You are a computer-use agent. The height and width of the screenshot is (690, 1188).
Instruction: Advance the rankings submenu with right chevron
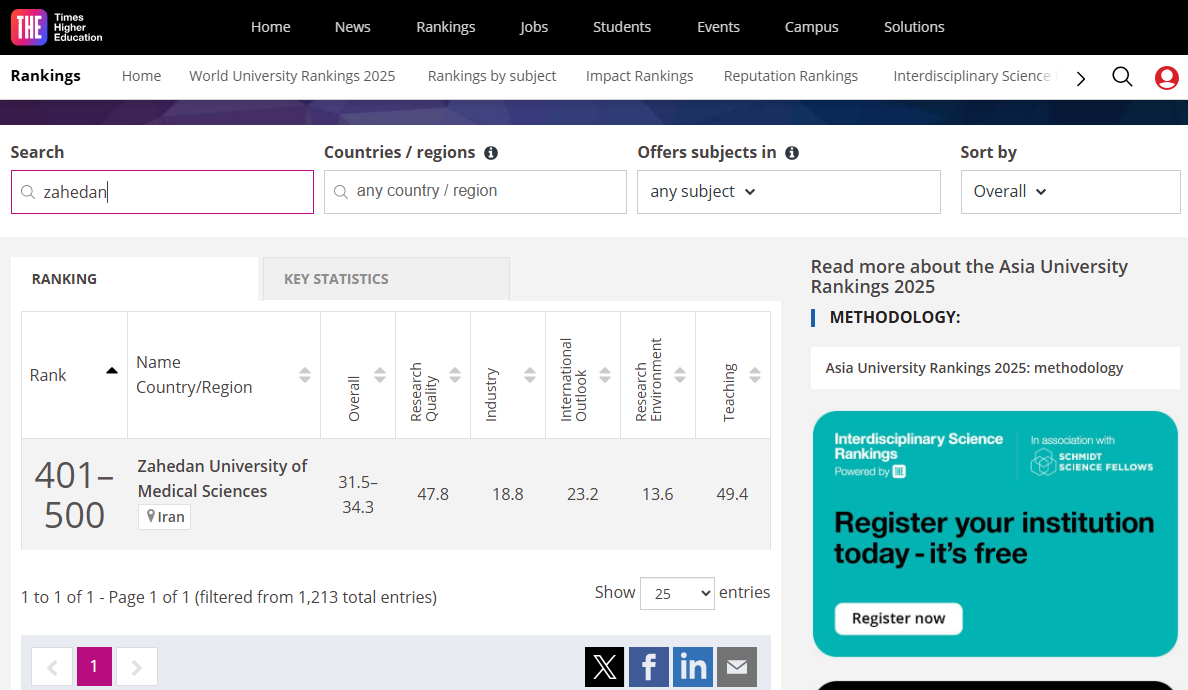click(1081, 78)
